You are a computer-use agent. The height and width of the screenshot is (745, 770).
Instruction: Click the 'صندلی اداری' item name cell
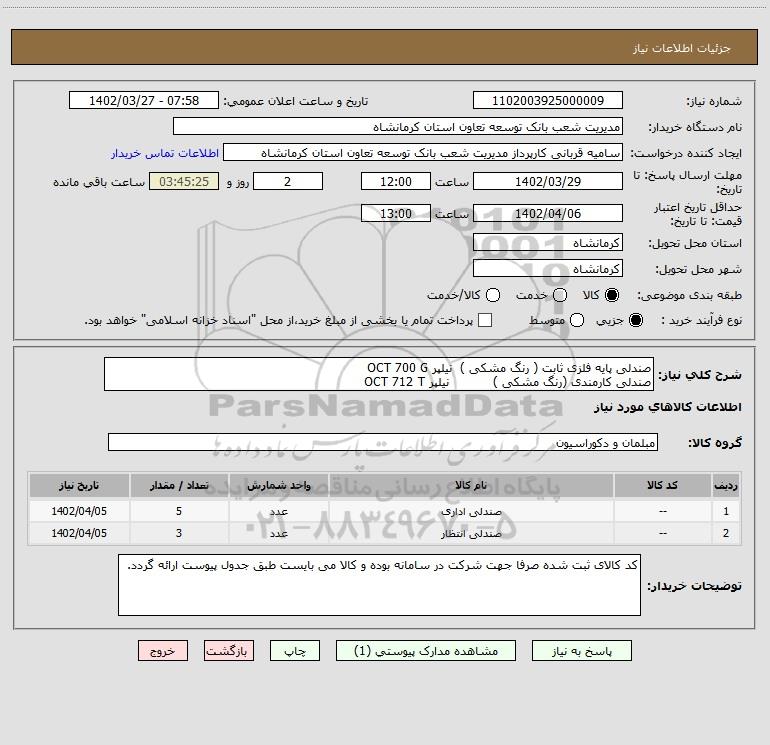(x=471, y=511)
